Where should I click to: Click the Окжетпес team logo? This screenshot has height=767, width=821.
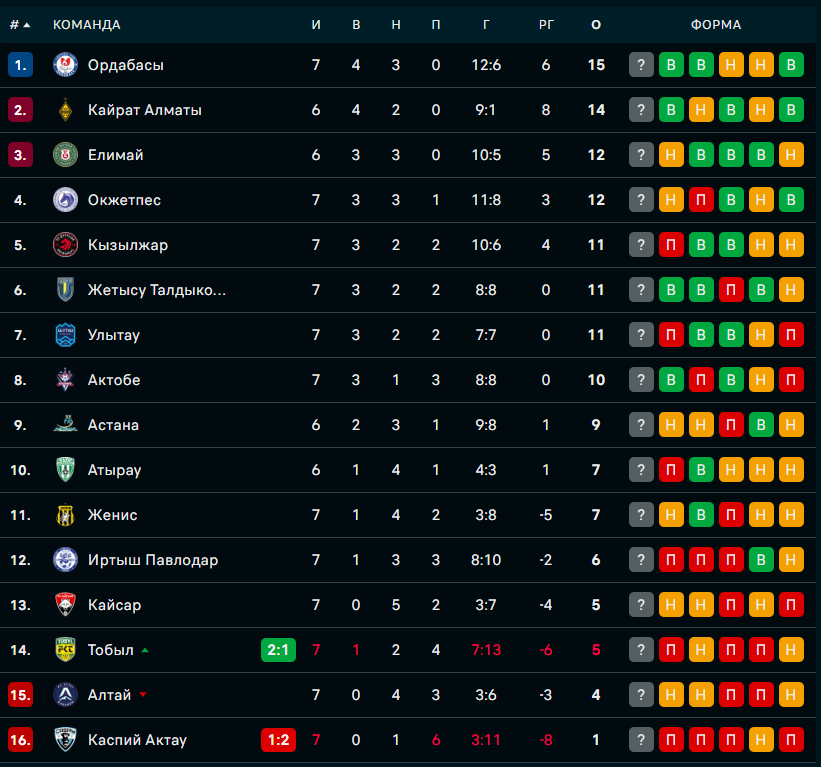point(65,200)
